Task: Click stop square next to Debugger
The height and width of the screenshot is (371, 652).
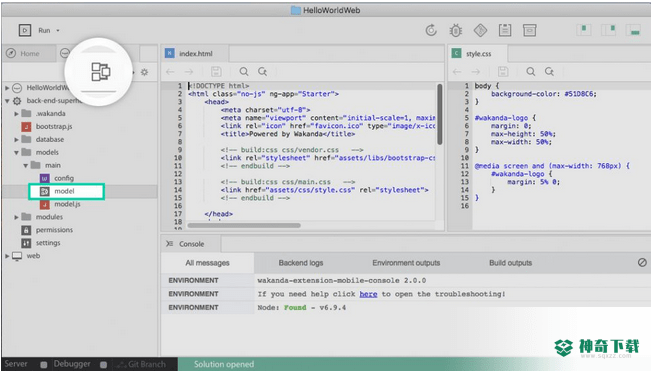Action: coord(104,365)
